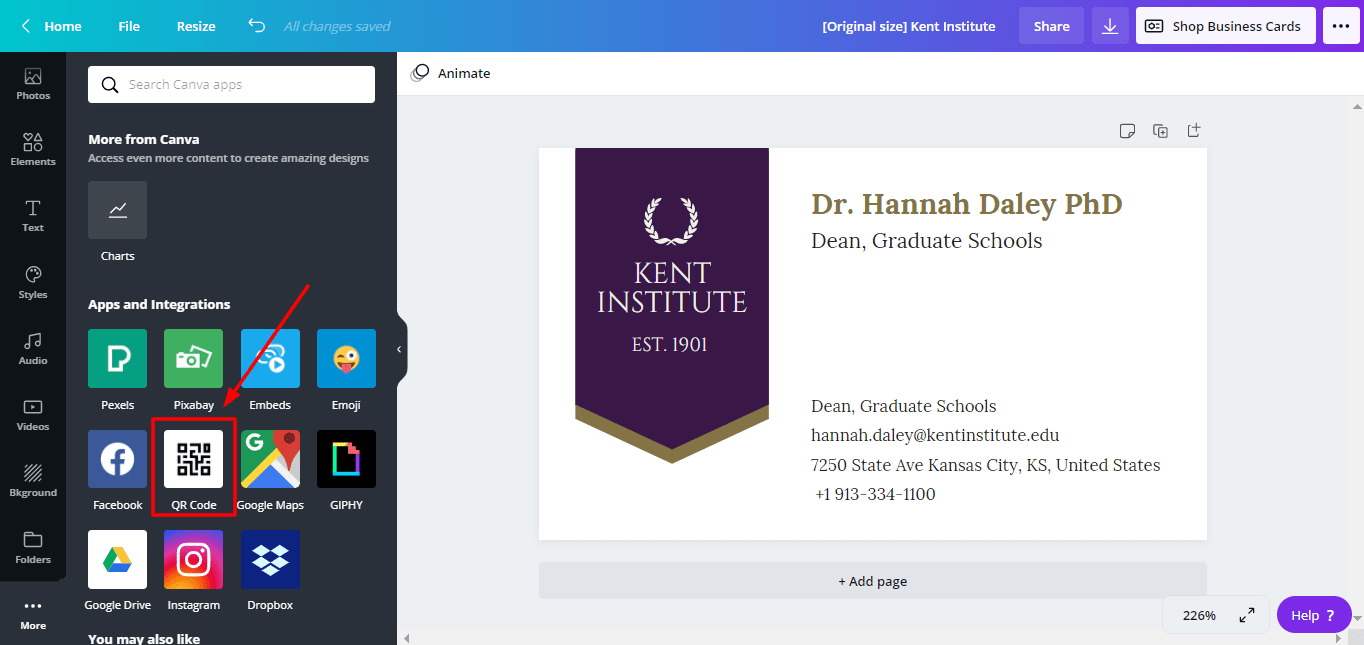
Task: Toggle fullscreen presentation mode
Action: [x=1247, y=615]
